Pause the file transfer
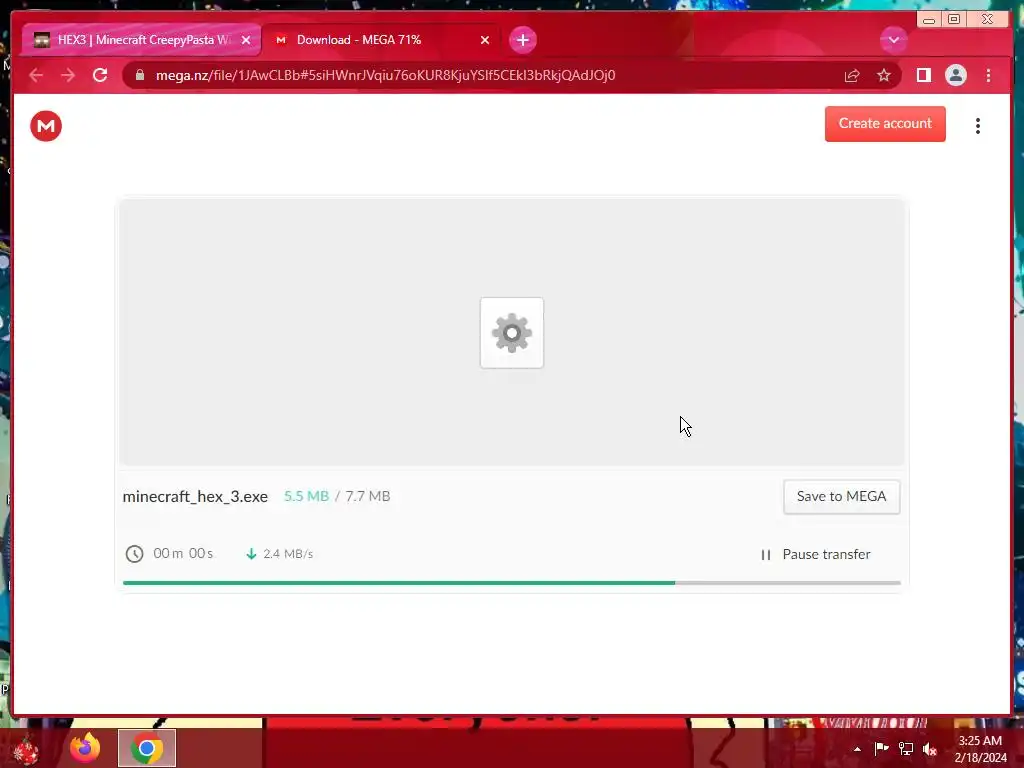The width and height of the screenshot is (1024, 768). click(816, 554)
